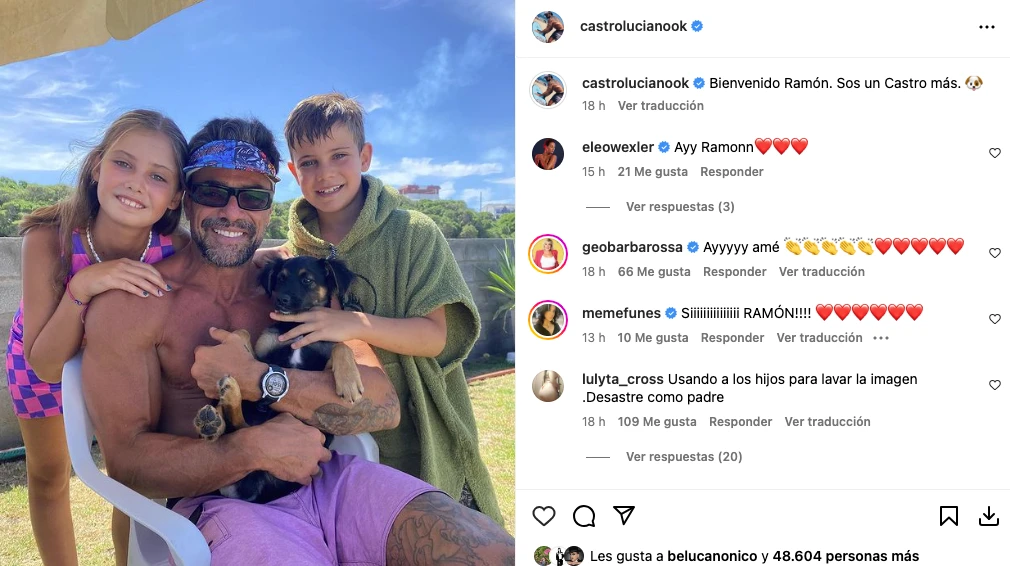Screen dimensions: 1010x566
Task: Click the download arrow icon
Action: 989,516
